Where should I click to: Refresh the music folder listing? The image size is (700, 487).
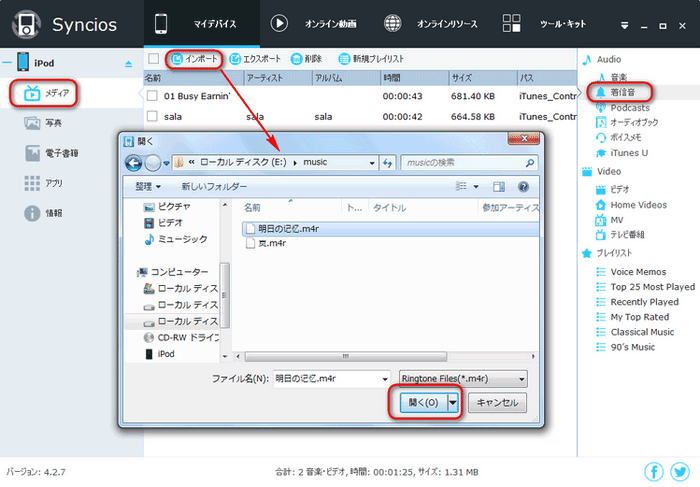click(387, 163)
